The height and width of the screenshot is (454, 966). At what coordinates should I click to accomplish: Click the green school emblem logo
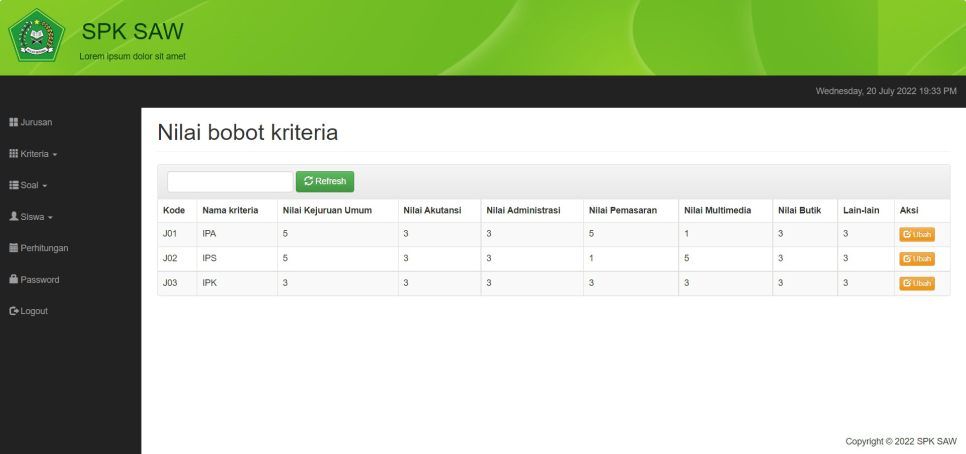(36, 36)
